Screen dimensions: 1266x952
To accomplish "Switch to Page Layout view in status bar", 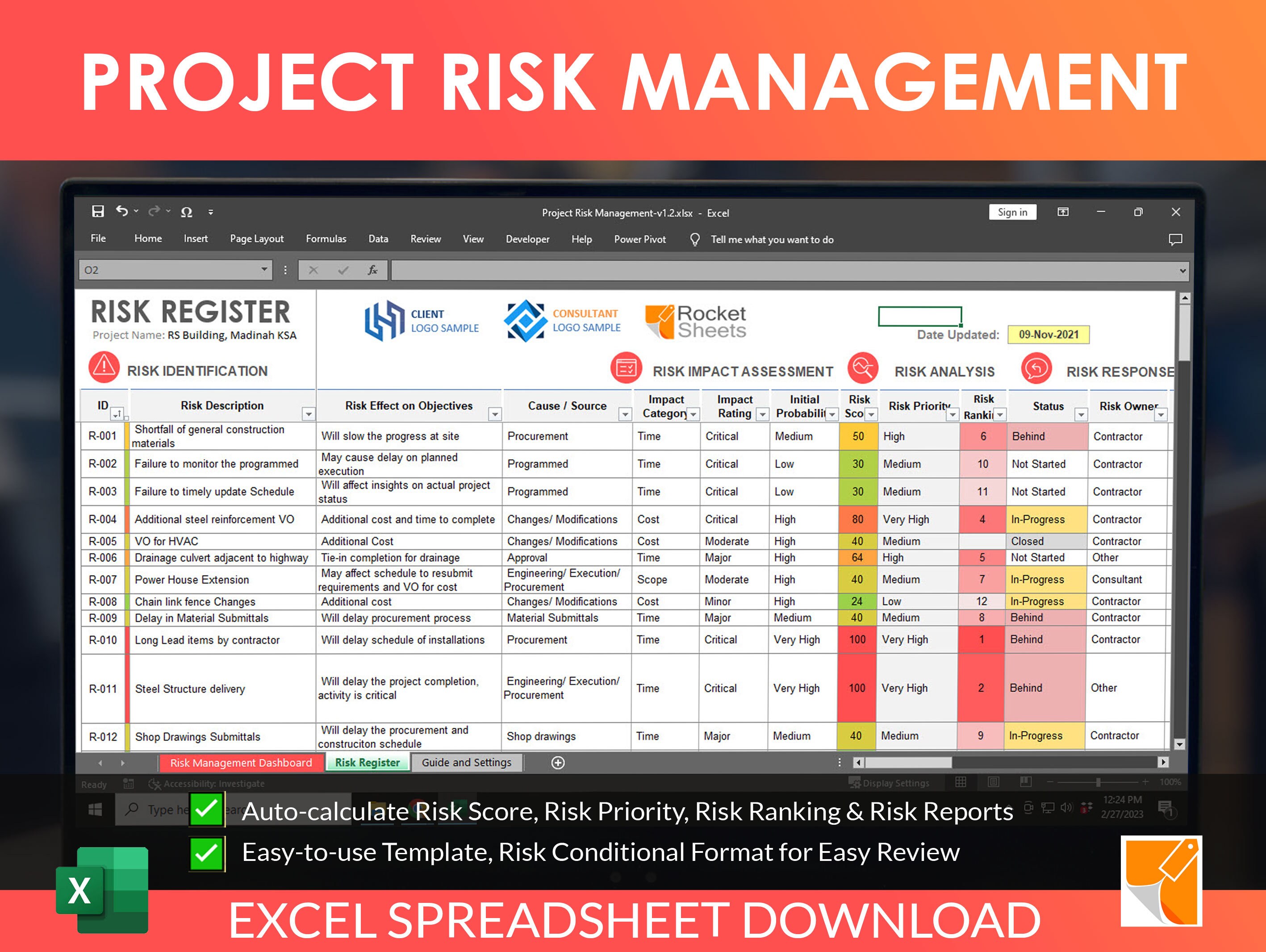I will [993, 783].
